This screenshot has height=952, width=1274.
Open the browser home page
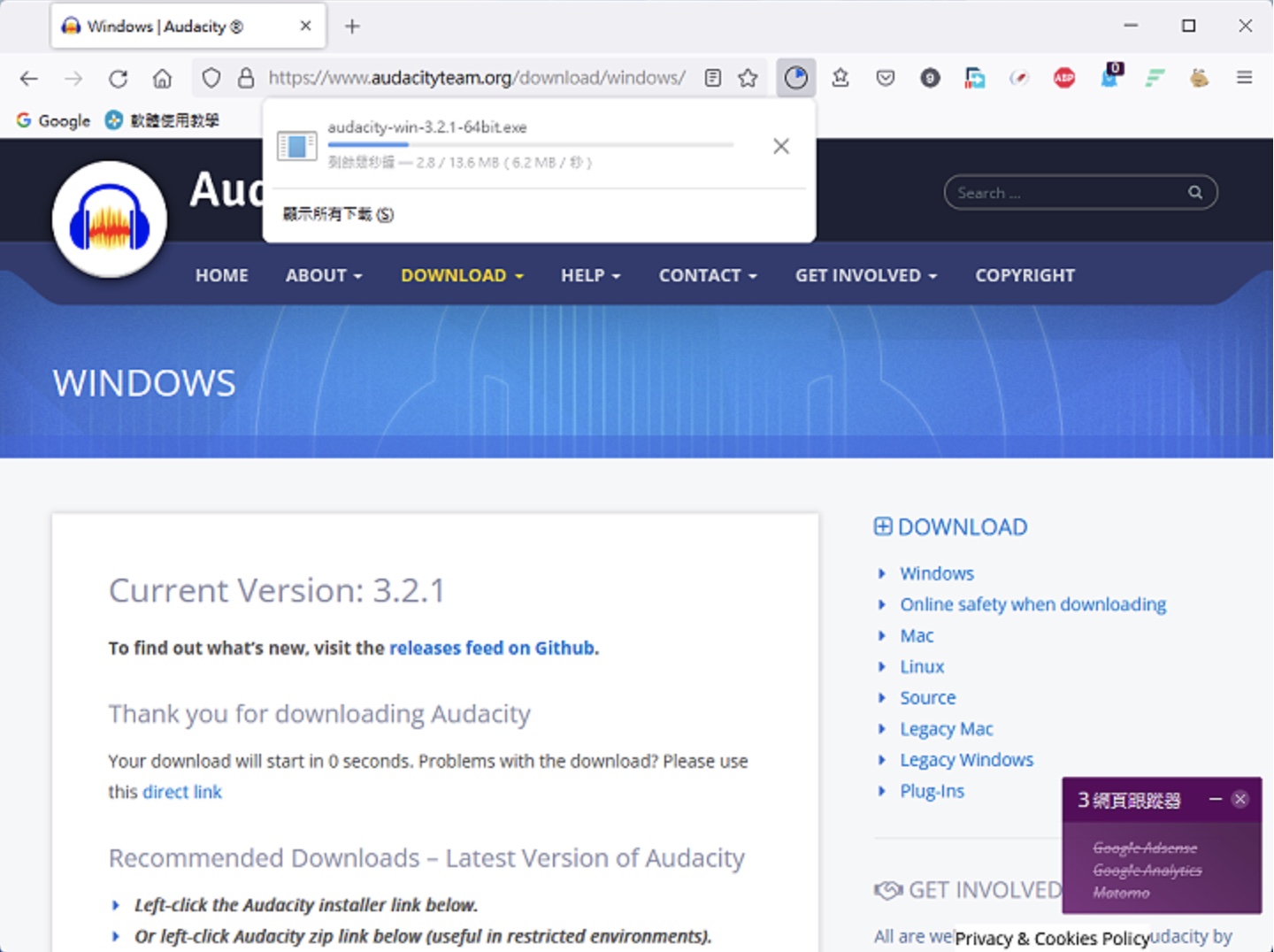coord(162,79)
